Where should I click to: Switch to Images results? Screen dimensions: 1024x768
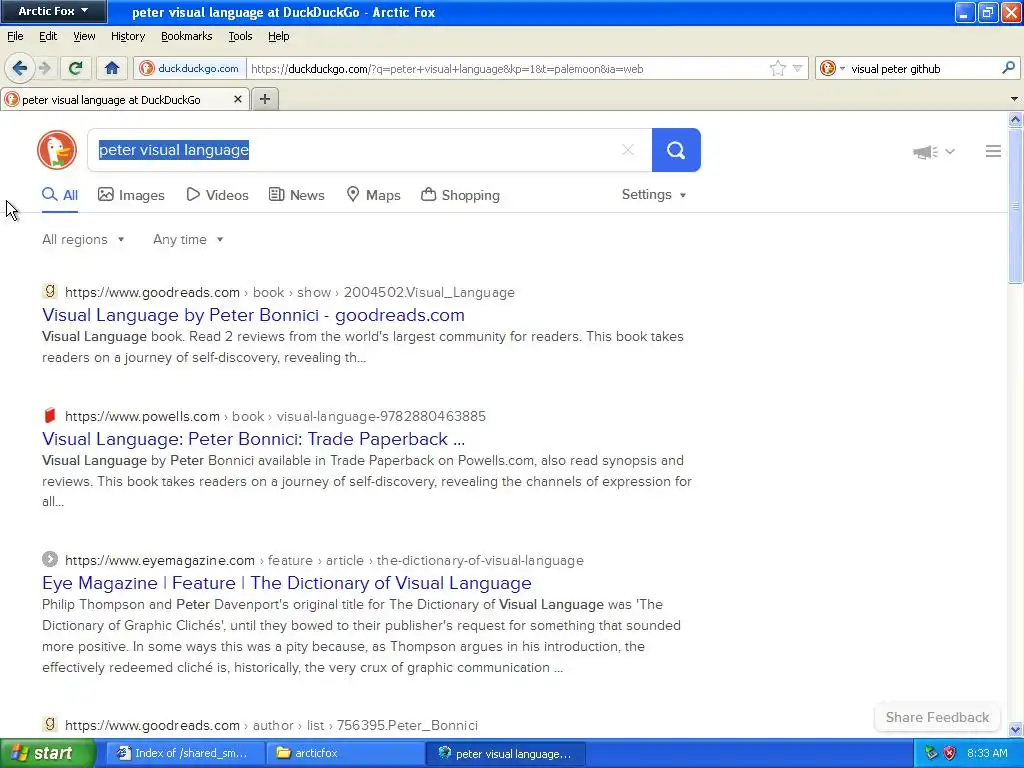point(131,195)
